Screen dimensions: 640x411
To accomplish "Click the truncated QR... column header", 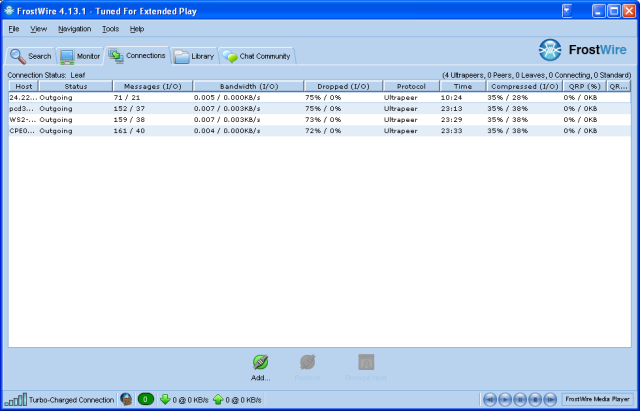I will (618, 87).
